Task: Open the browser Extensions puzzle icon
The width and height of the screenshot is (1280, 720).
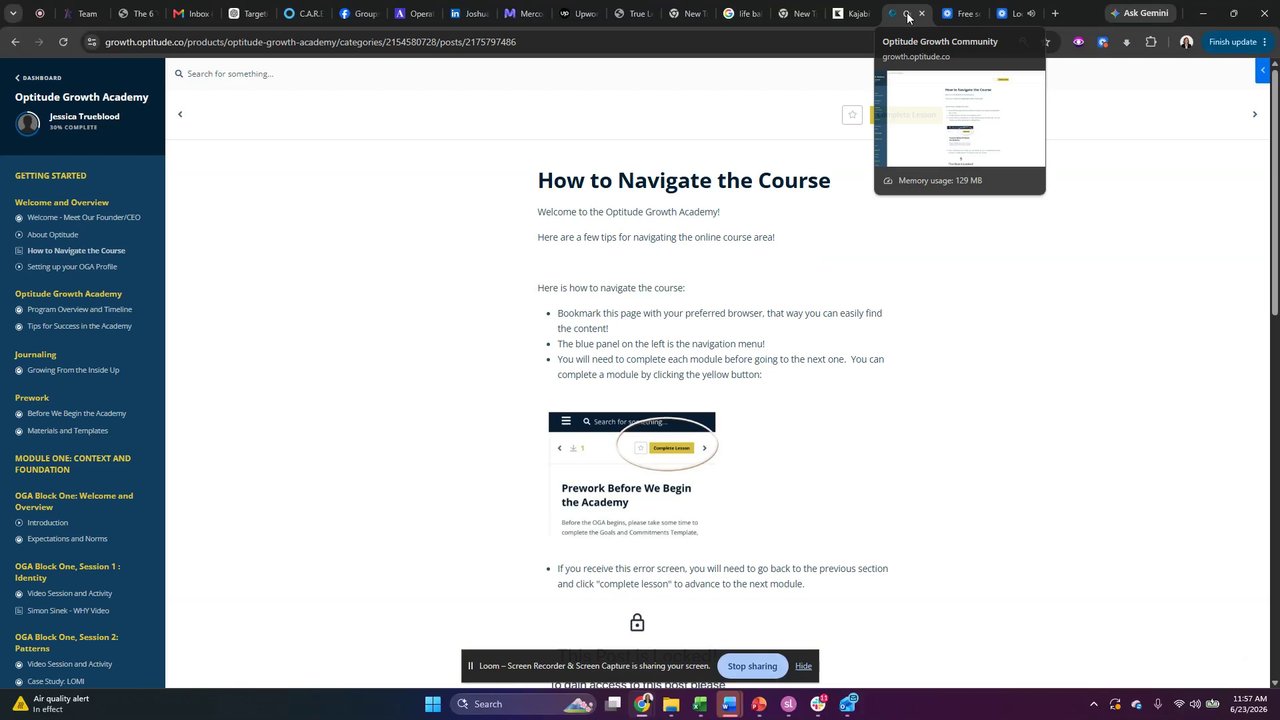Action: pyautogui.click(x=1151, y=42)
